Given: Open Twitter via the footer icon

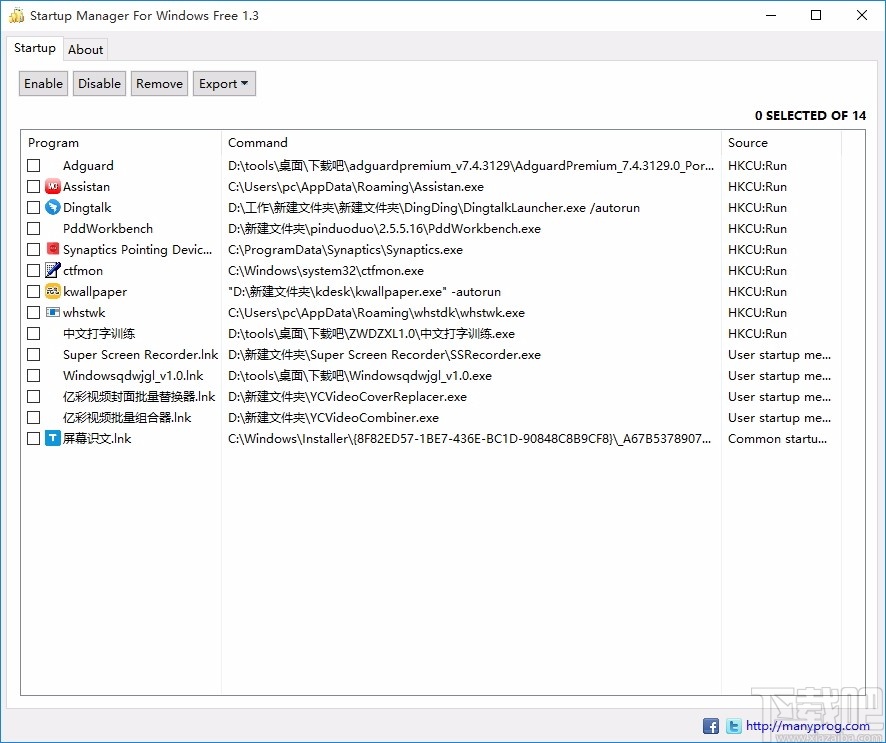Looking at the screenshot, I should [x=733, y=725].
